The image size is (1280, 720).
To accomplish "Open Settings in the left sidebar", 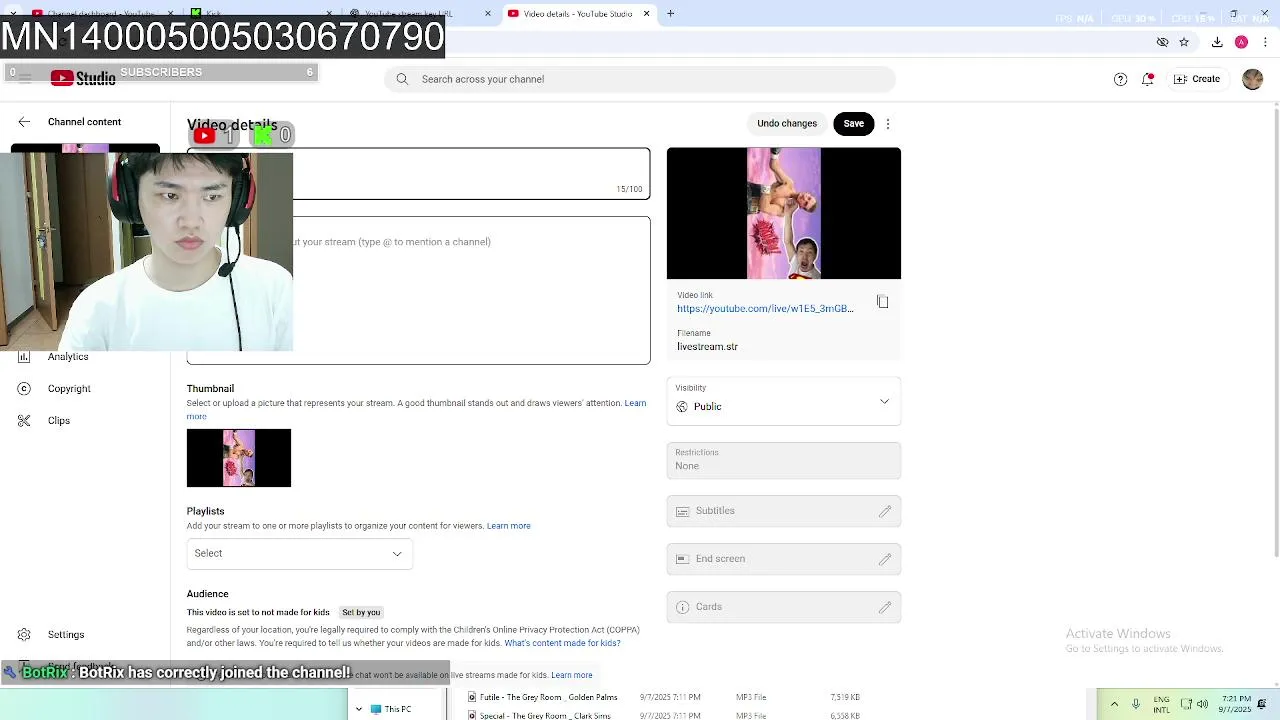I will click(x=66, y=635).
